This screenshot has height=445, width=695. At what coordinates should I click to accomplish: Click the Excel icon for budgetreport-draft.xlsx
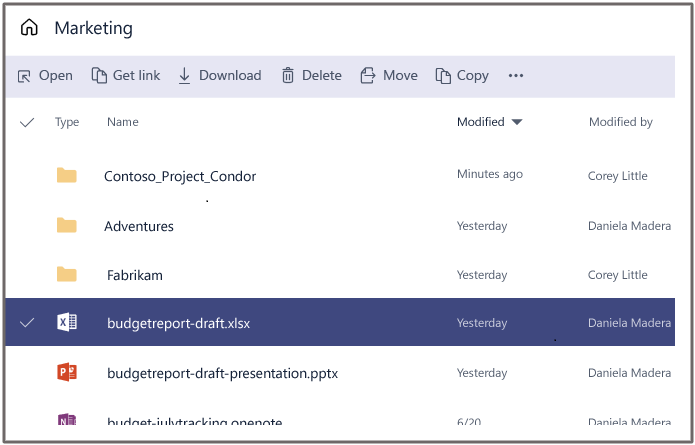[67, 322]
